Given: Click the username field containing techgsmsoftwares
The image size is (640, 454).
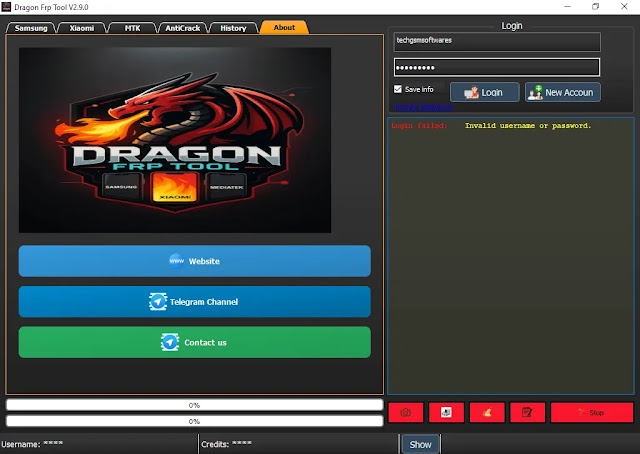Looking at the screenshot, I should click(x=497, y=42).
